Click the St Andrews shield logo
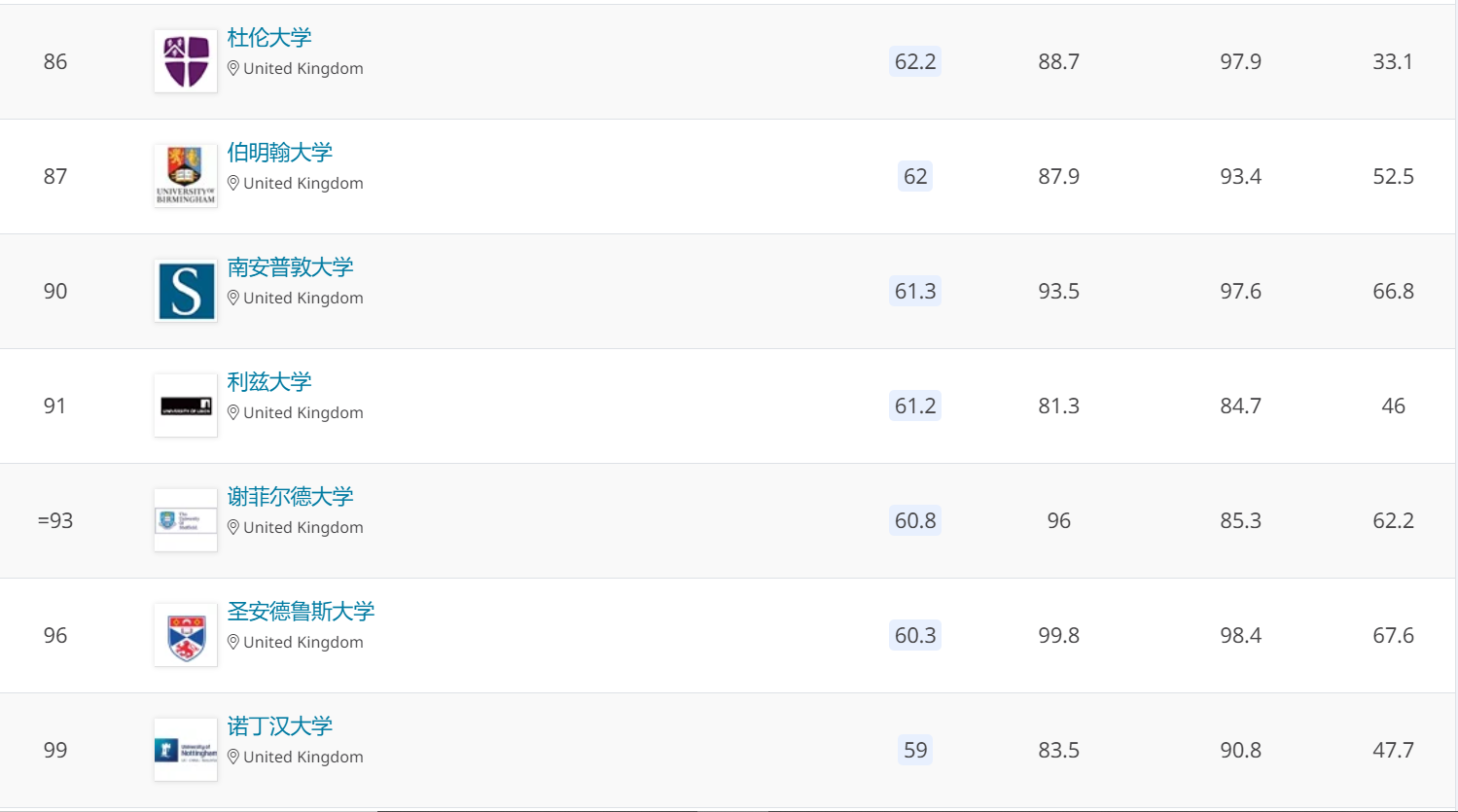This screenshot has height=812, width=1458. (186, 635)
